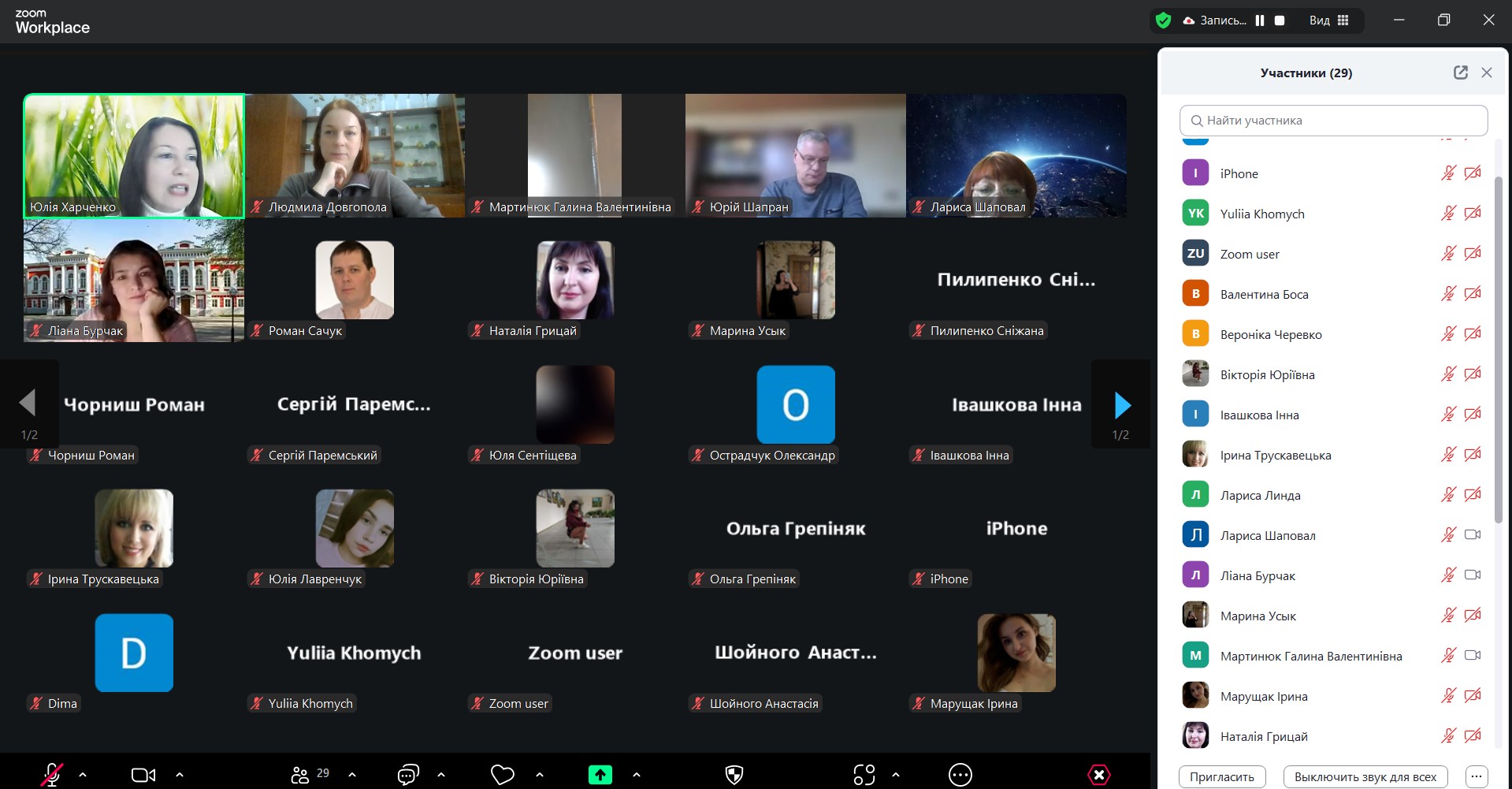Click Выключить звук для всех button
1512x789 pixels.
[x=1365, y=776]
